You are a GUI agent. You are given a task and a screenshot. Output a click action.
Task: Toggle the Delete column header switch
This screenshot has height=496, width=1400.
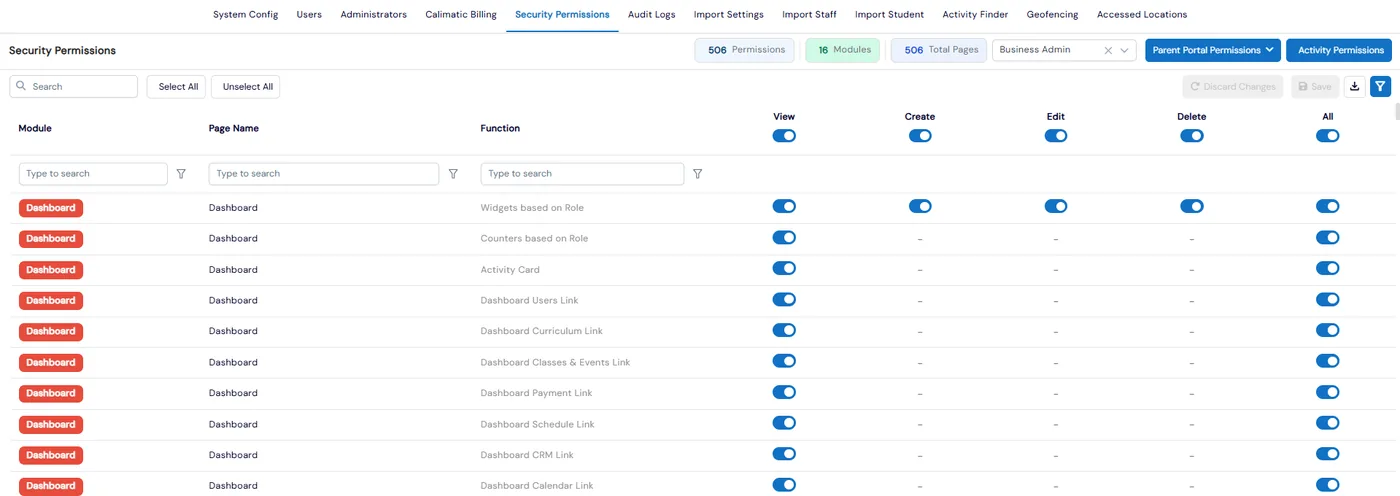pos(1192,136)
